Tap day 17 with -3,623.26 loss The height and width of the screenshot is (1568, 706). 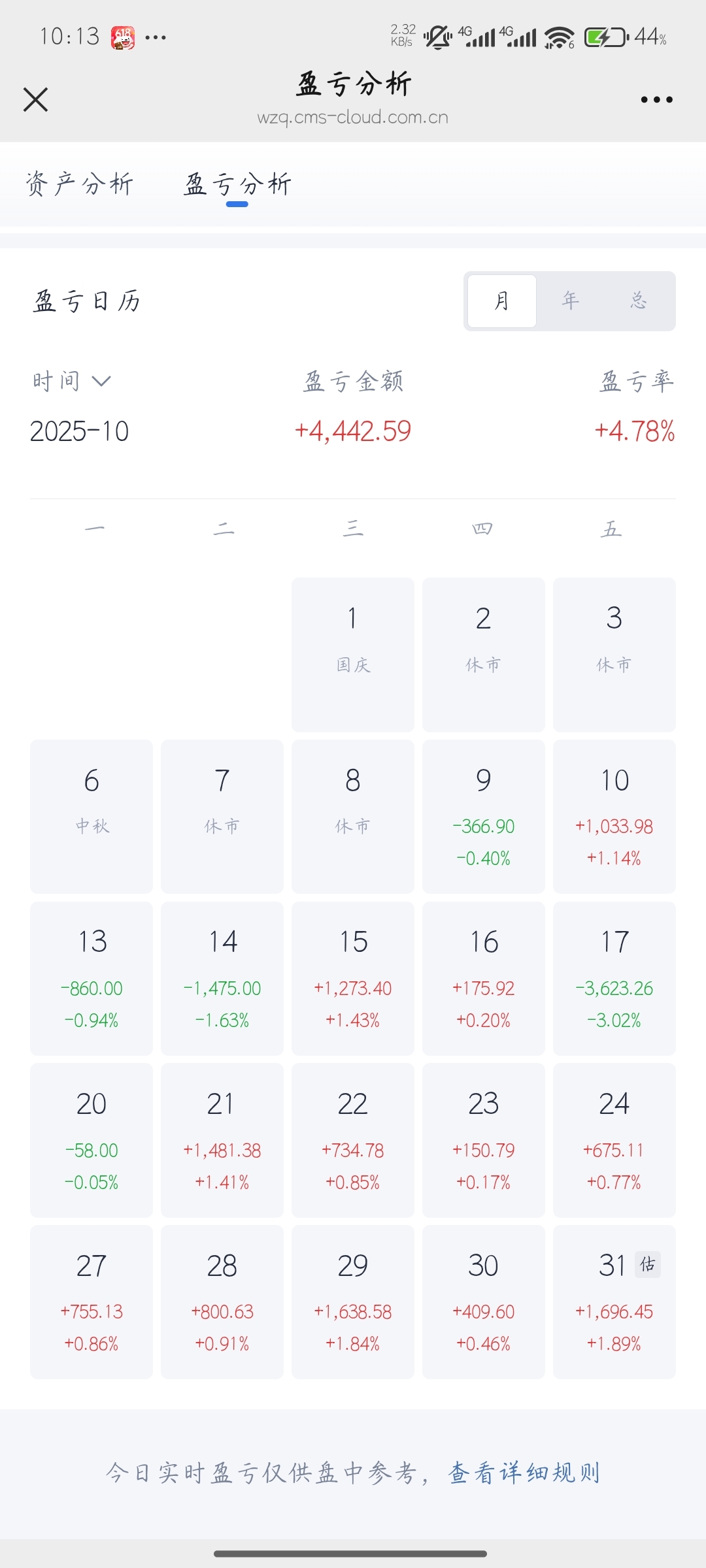(614, 978)
